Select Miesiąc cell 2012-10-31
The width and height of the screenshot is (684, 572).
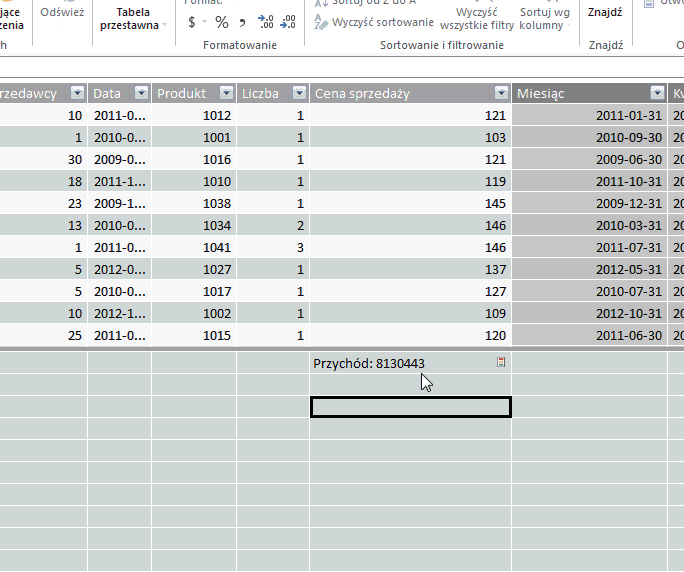(590, 313)
